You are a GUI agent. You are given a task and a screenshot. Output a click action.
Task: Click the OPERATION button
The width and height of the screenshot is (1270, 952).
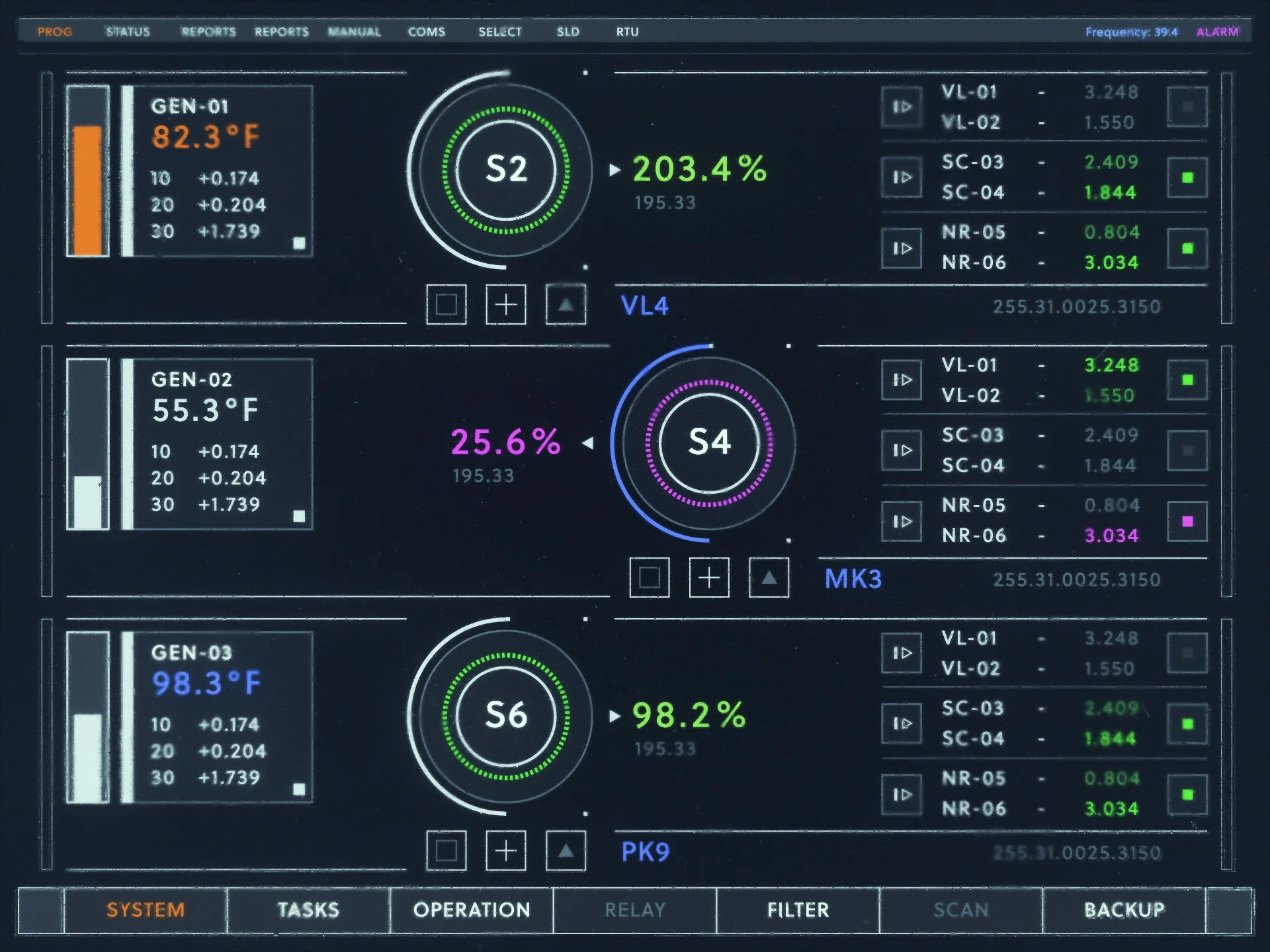472,910
